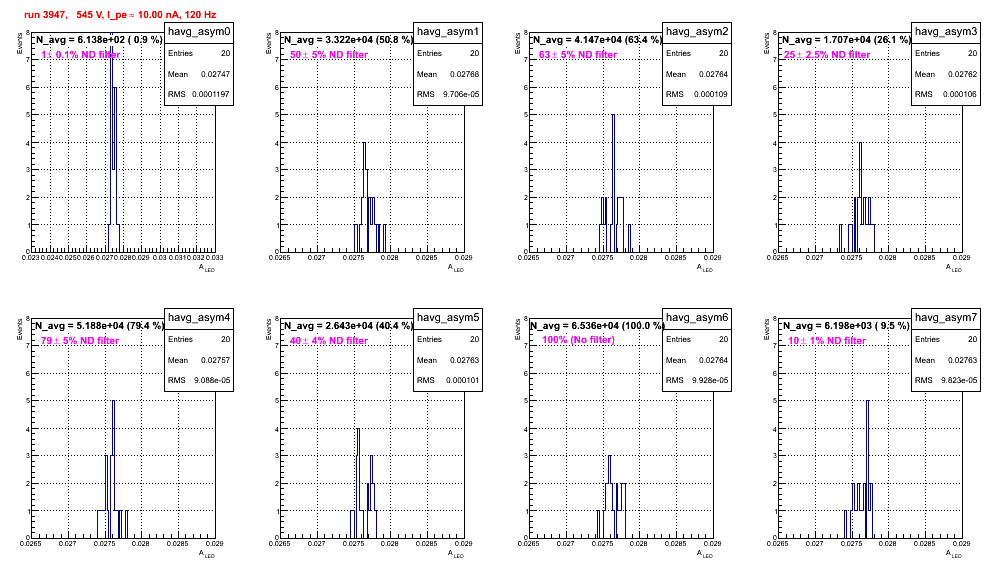Click the '63± 5% ND filter' label
996x572 pixels.
click(578, 55)
